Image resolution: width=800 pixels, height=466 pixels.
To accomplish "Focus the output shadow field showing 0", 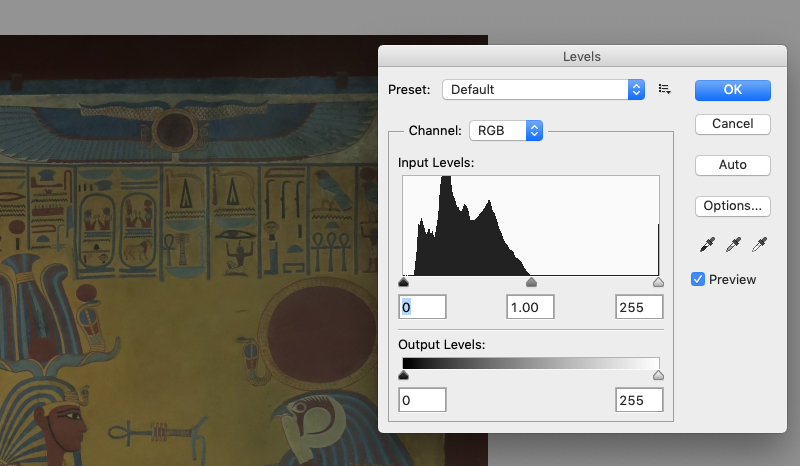I will pos(422,400).
